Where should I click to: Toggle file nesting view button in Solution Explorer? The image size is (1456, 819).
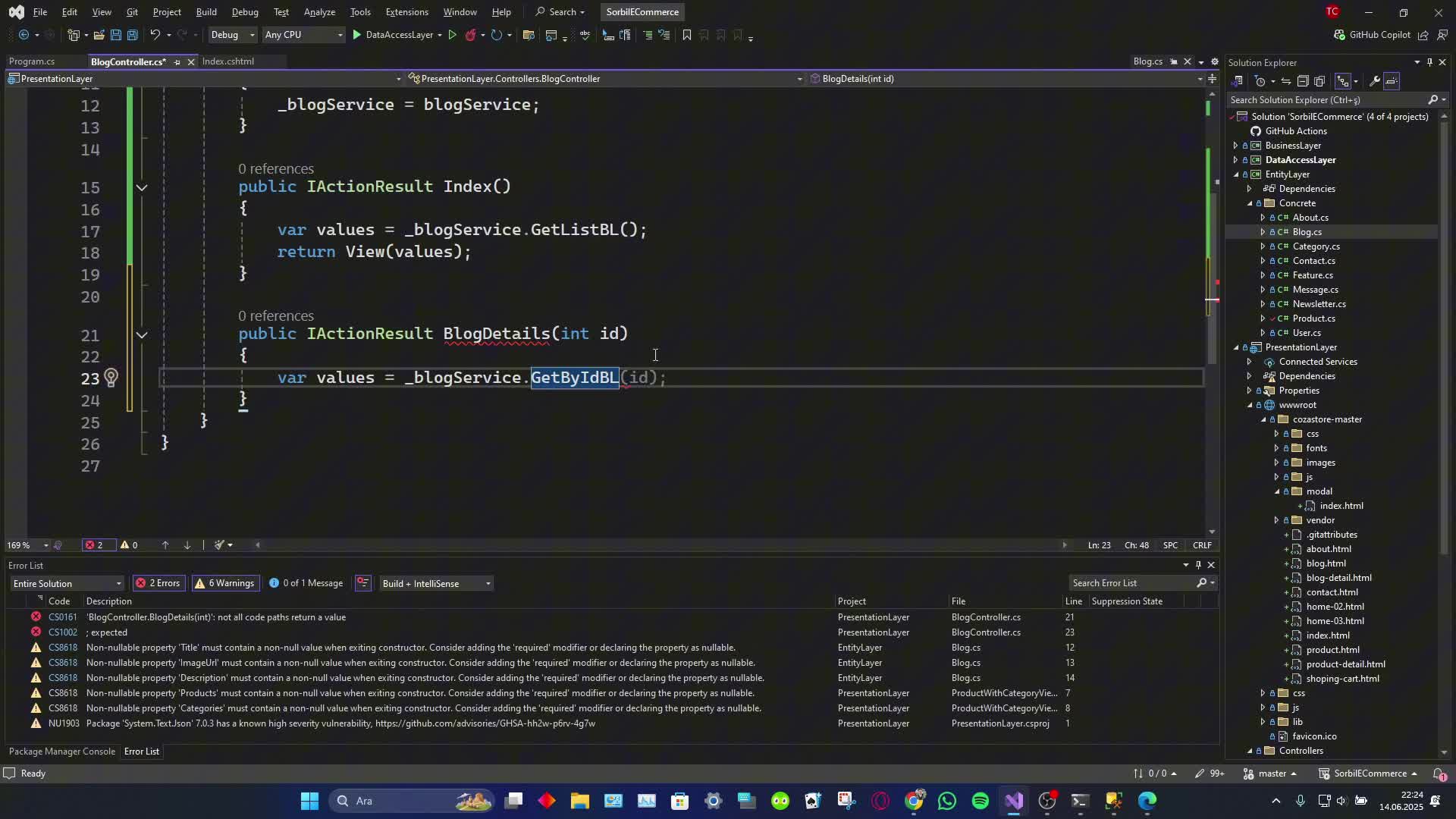(1343, 81)
